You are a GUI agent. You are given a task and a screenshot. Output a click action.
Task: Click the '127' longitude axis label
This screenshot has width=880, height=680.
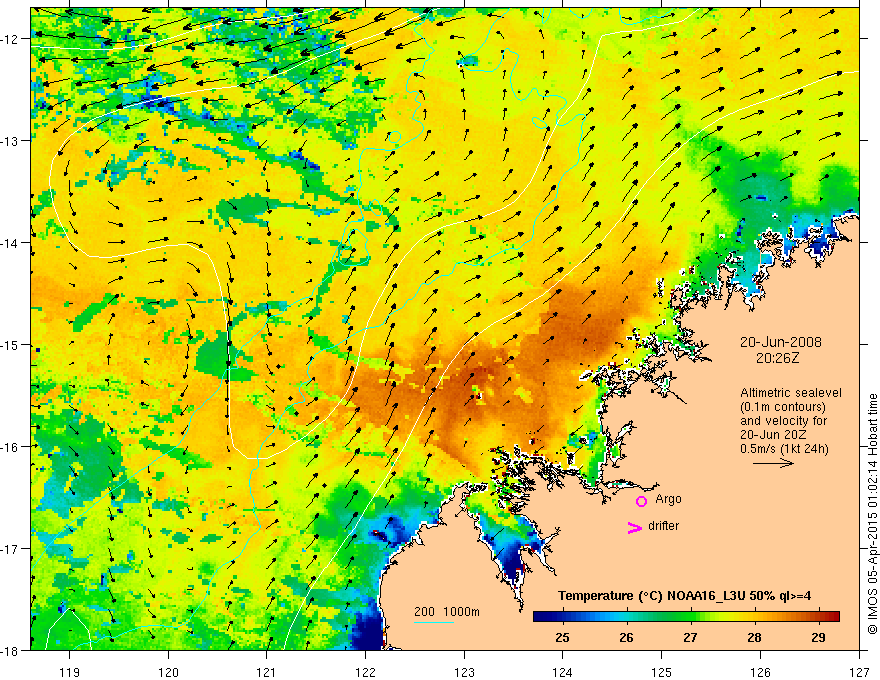click(859, 672)
